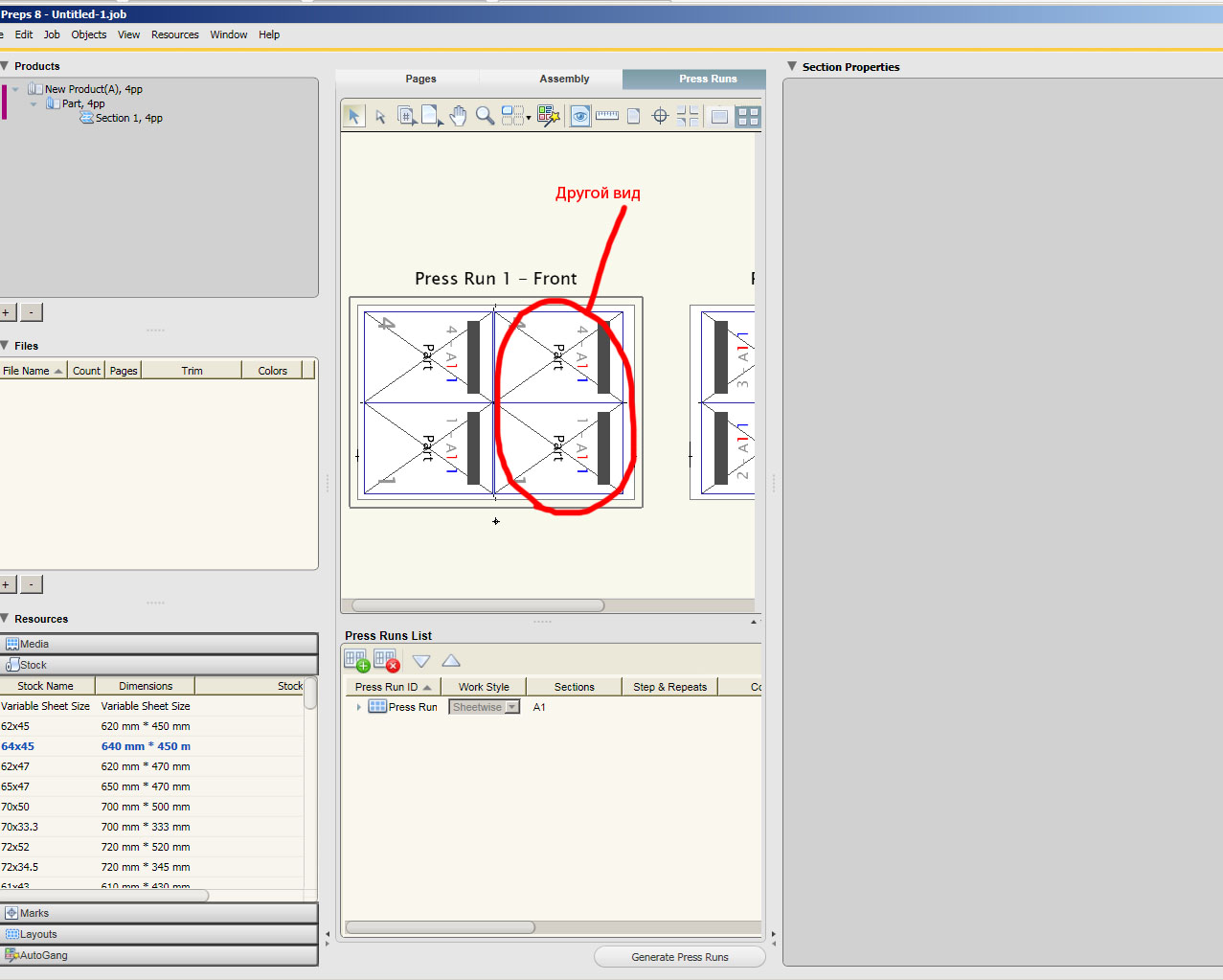The height and width of the screenshot is (980, 1223).
Task: Click the Generate Press Runs button
Action: [x=679, y=957]
